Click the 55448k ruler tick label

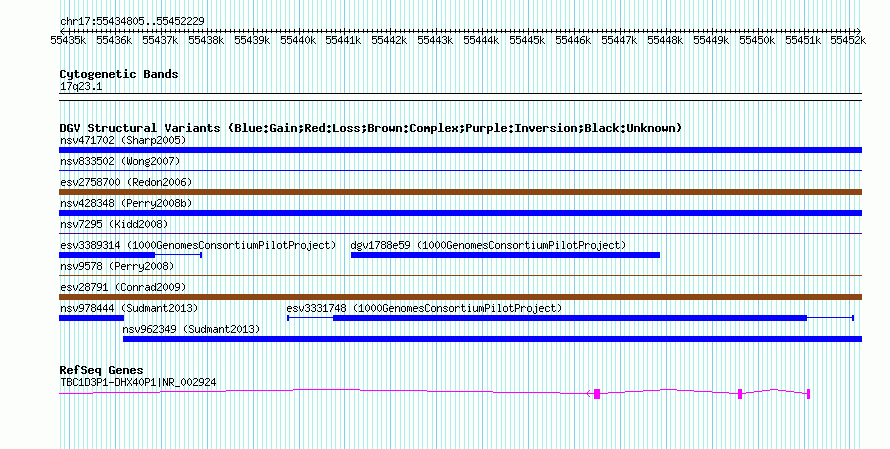coord(665,40)
